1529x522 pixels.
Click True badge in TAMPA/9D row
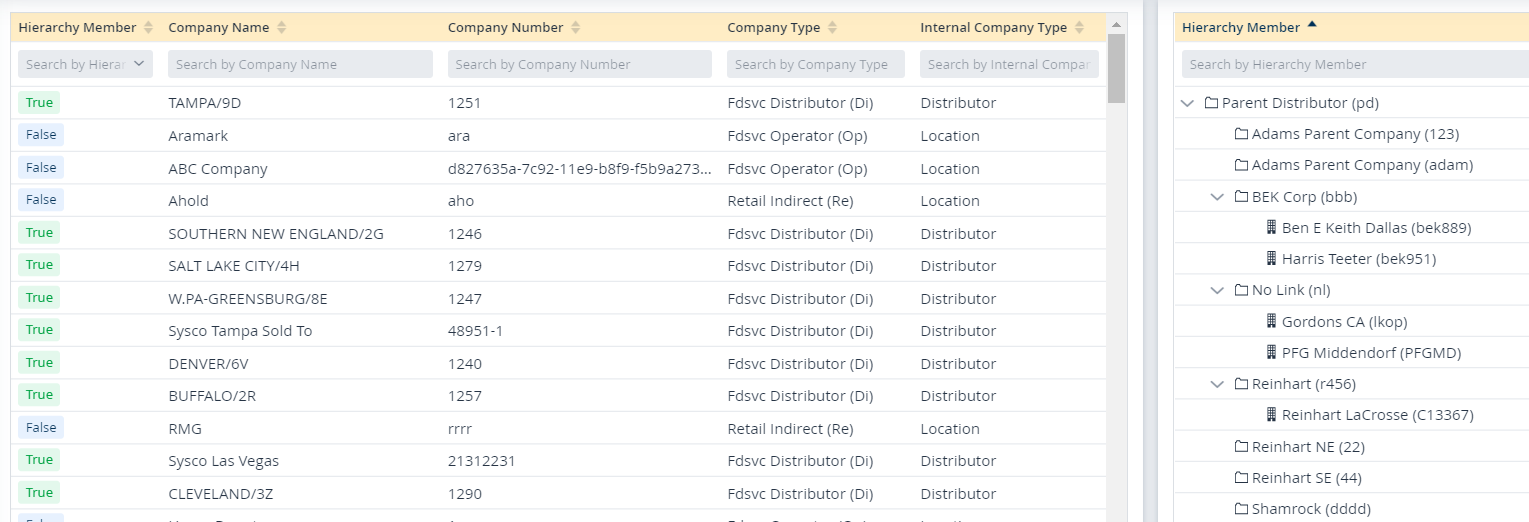[x=39, y=103]
